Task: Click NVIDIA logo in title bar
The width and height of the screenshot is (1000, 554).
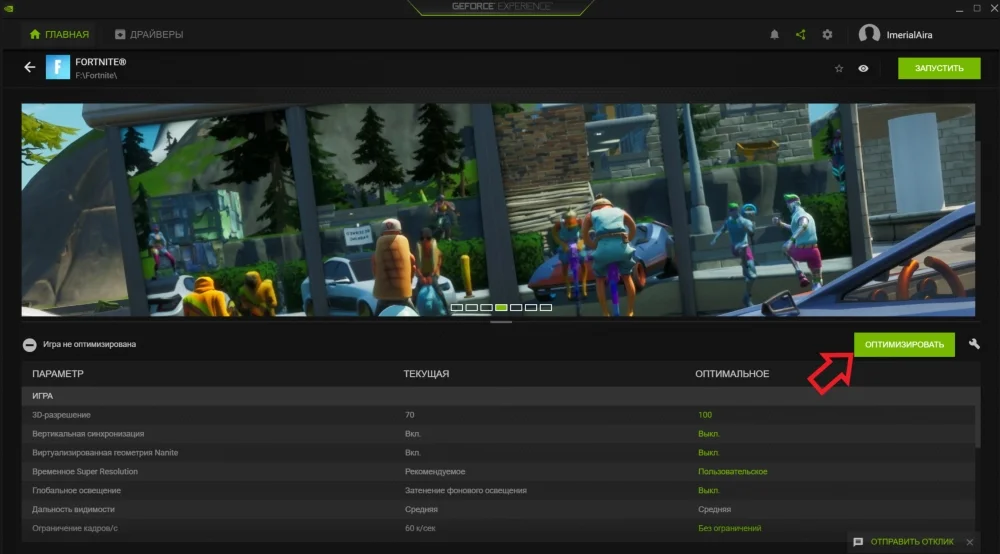Action: (x=8, y=8)
